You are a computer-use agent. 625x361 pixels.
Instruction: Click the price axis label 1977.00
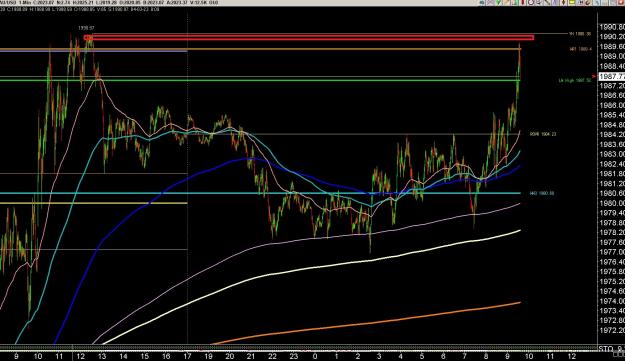click(x=612, y=252)
